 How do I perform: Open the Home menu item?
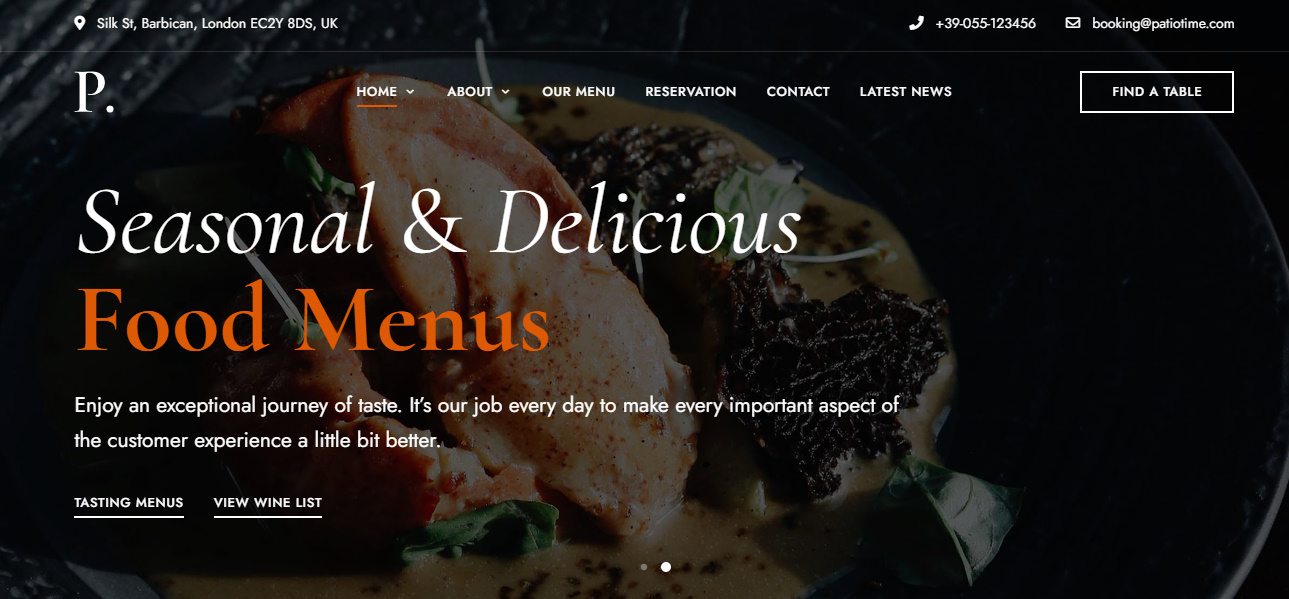coord(377,92)
